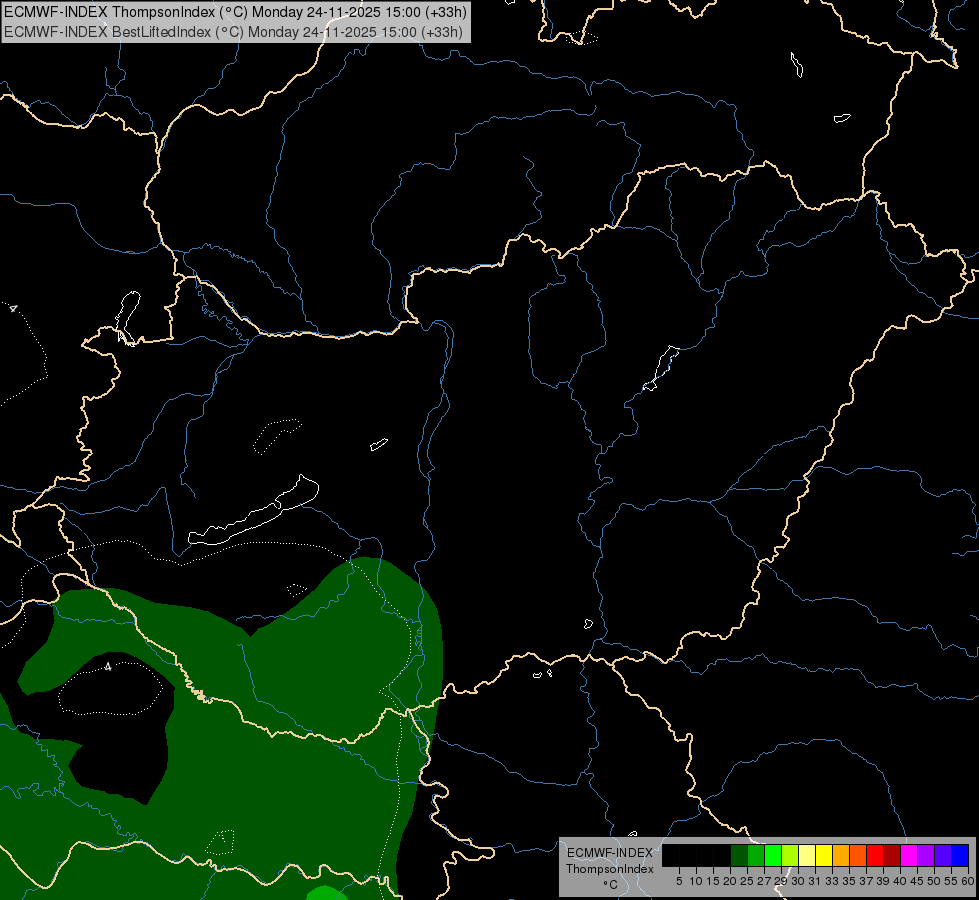This screenshot has height=900, width=979.
Task: Select the violet 50-55 legend swatch
Action: tap(943, 855)
